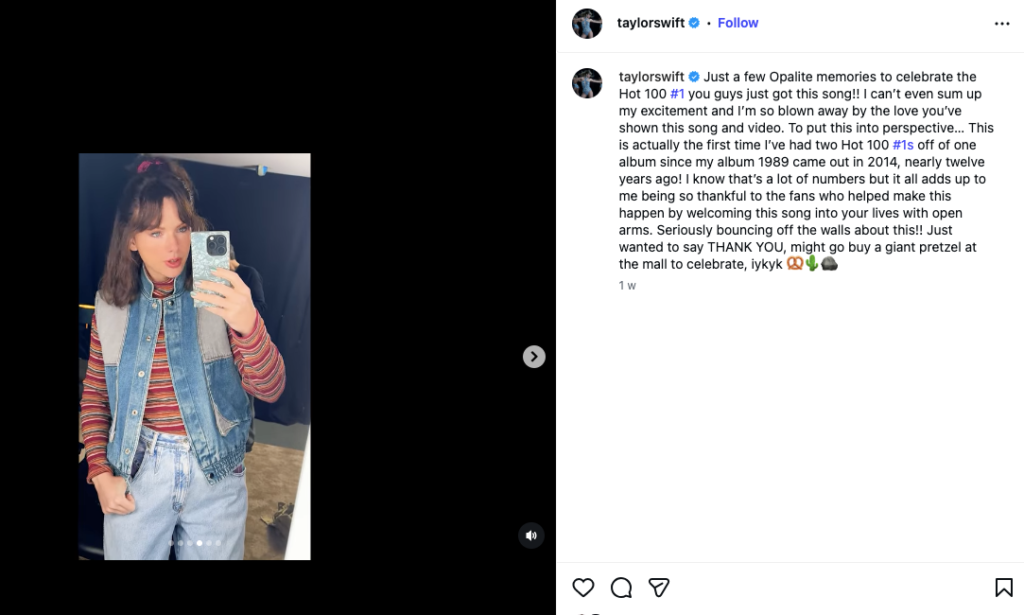
Task: Open the three-dot more options menu
Action: [x=1001, y=23]
